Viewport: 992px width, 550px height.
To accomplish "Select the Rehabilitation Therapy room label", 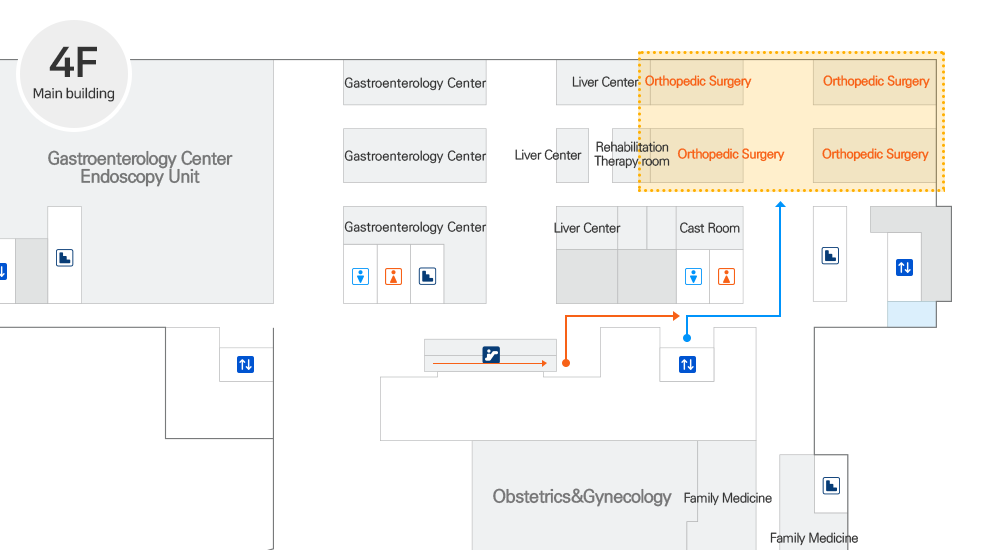I will (631, 154).
